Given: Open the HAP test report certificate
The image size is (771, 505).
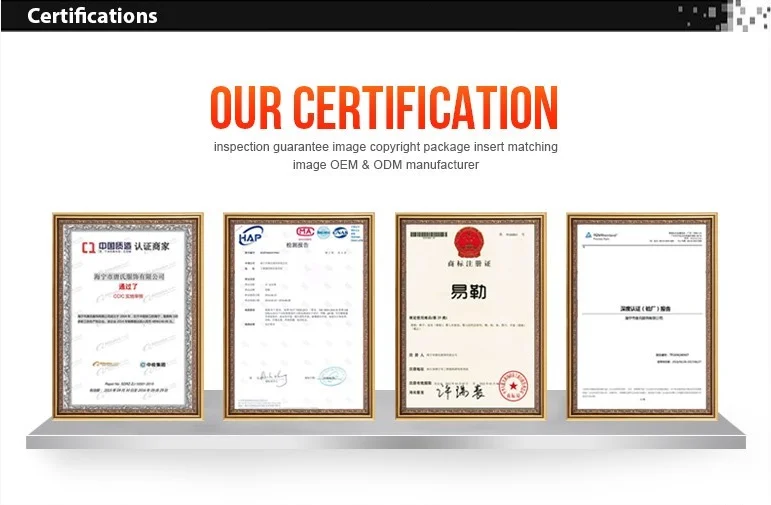Looking at the screenshot, I should (299, 316).
